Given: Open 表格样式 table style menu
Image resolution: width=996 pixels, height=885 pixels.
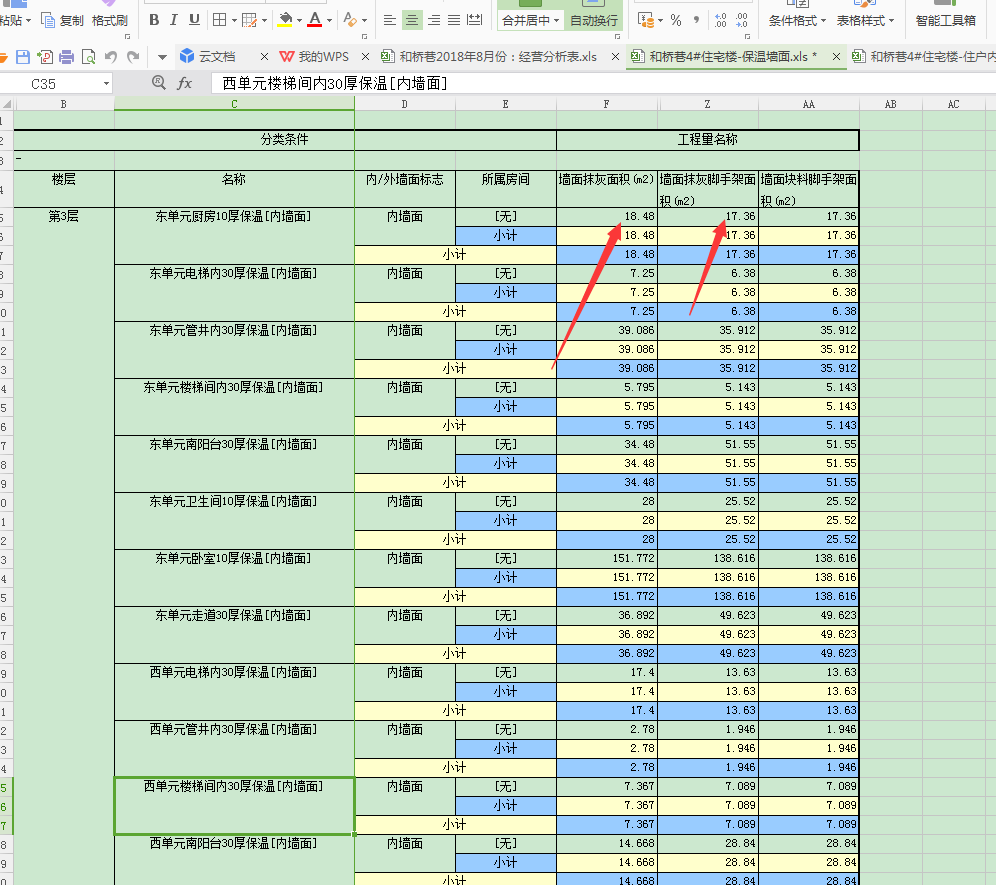Looking at the screenshot, I should pyautogui.click(x=865, y=20).
